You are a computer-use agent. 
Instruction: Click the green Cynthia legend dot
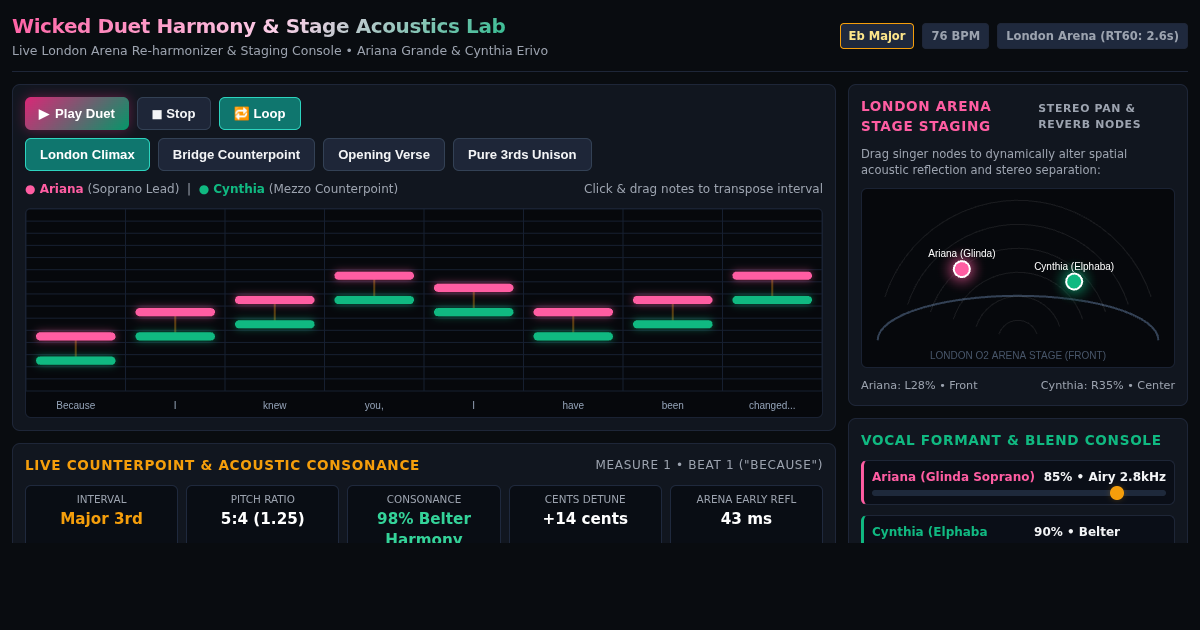coord(204,189)
